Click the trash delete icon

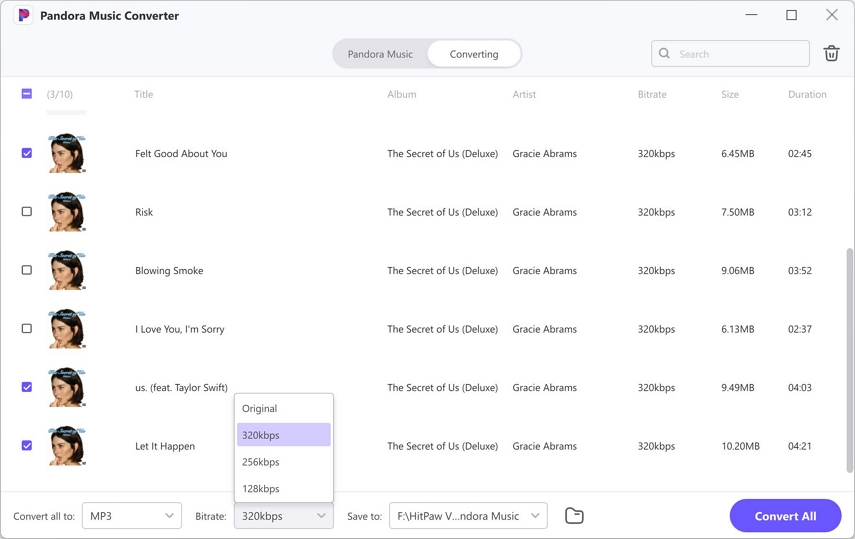[x=831, y=53]
